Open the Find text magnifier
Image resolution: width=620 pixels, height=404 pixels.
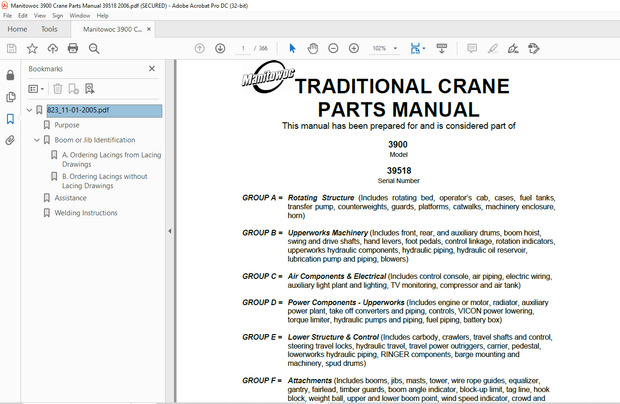[94, 49]
